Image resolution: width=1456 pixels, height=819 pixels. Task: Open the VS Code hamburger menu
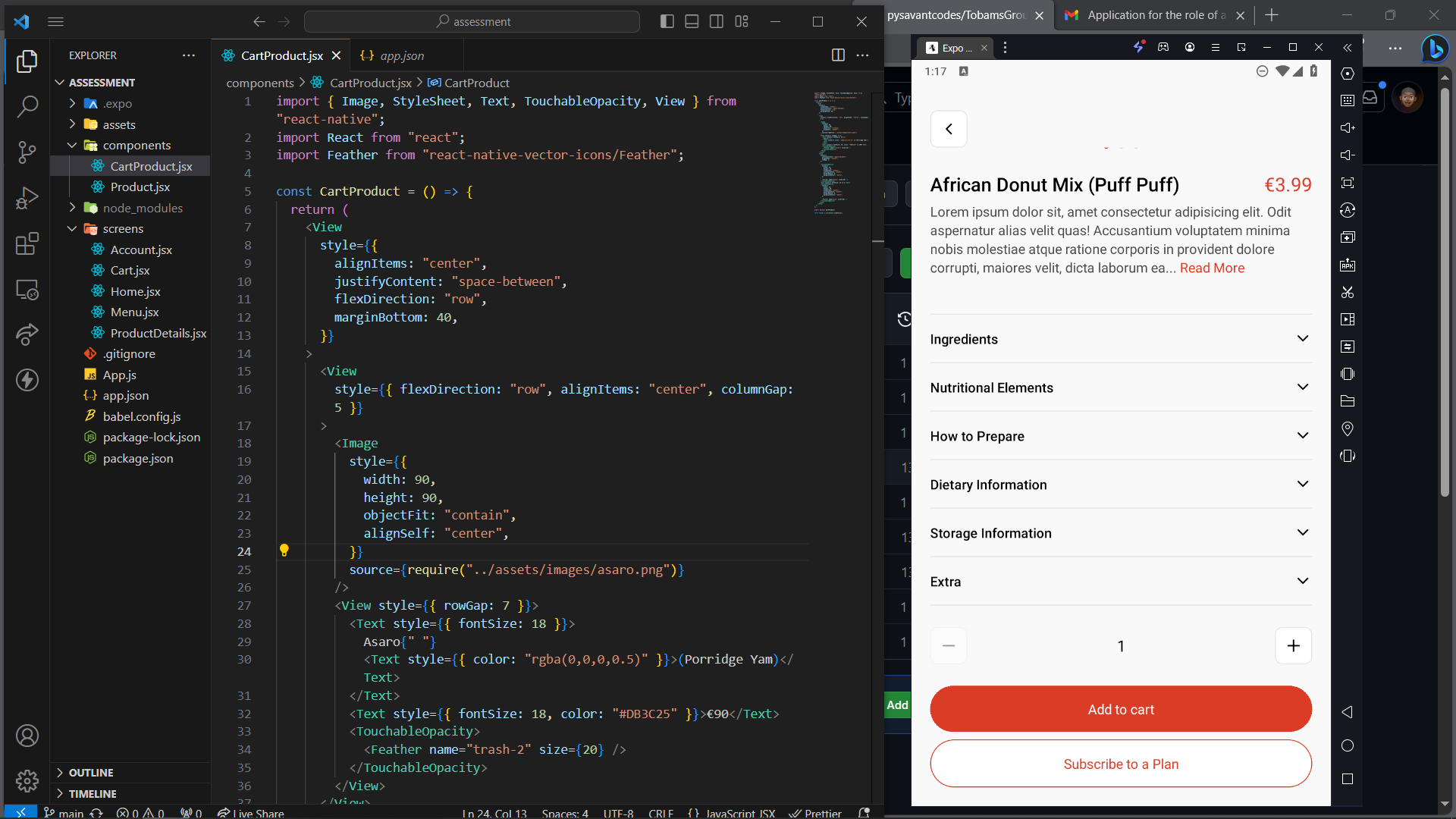tap(55, 21)
